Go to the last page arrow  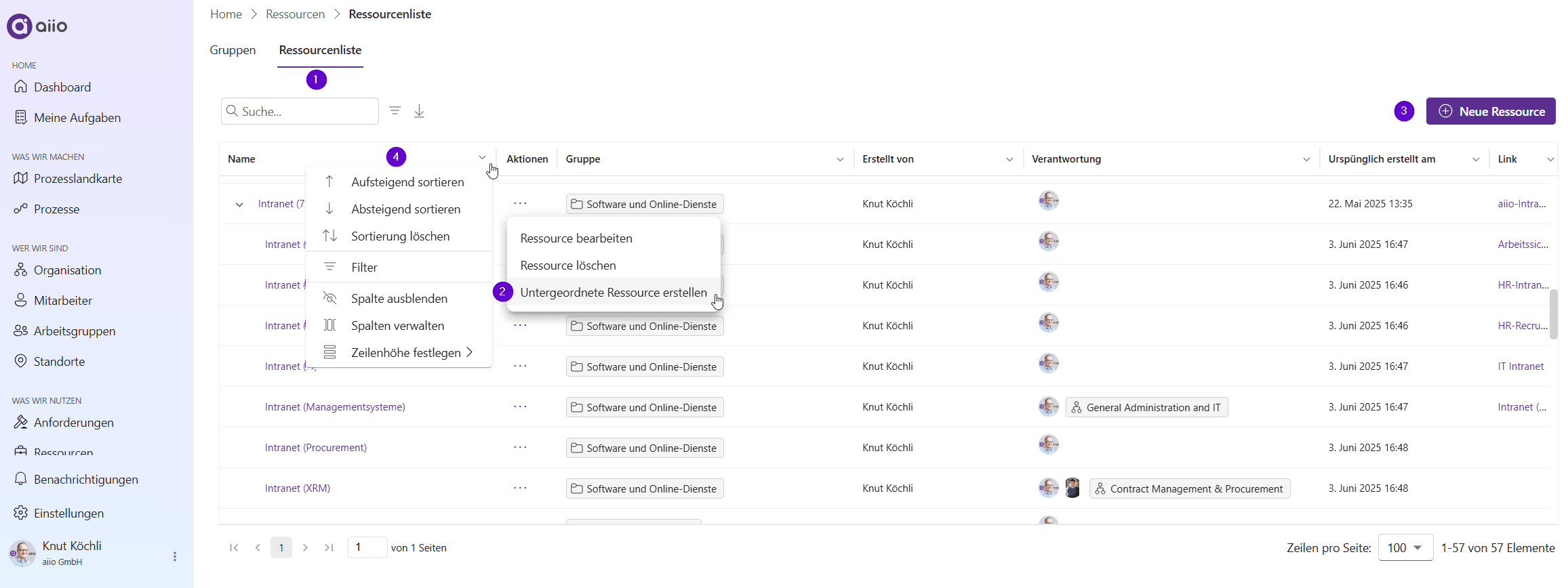click(x=329, y=547)
